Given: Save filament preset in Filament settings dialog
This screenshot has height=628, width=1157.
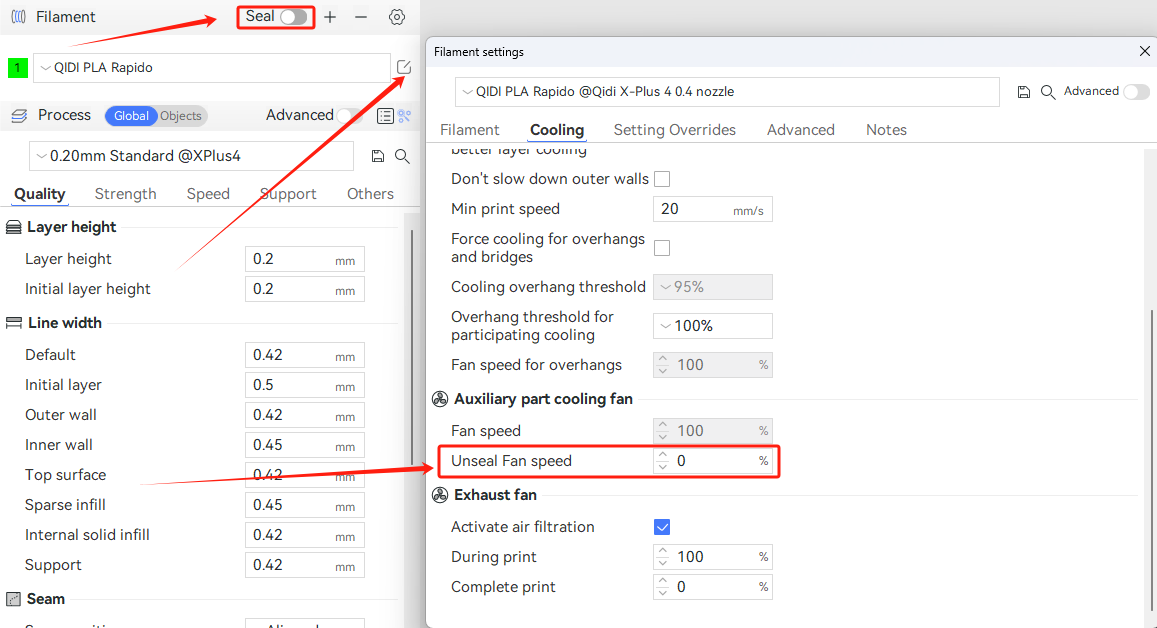Looking at the screenshot, I should click(1023, 92).
